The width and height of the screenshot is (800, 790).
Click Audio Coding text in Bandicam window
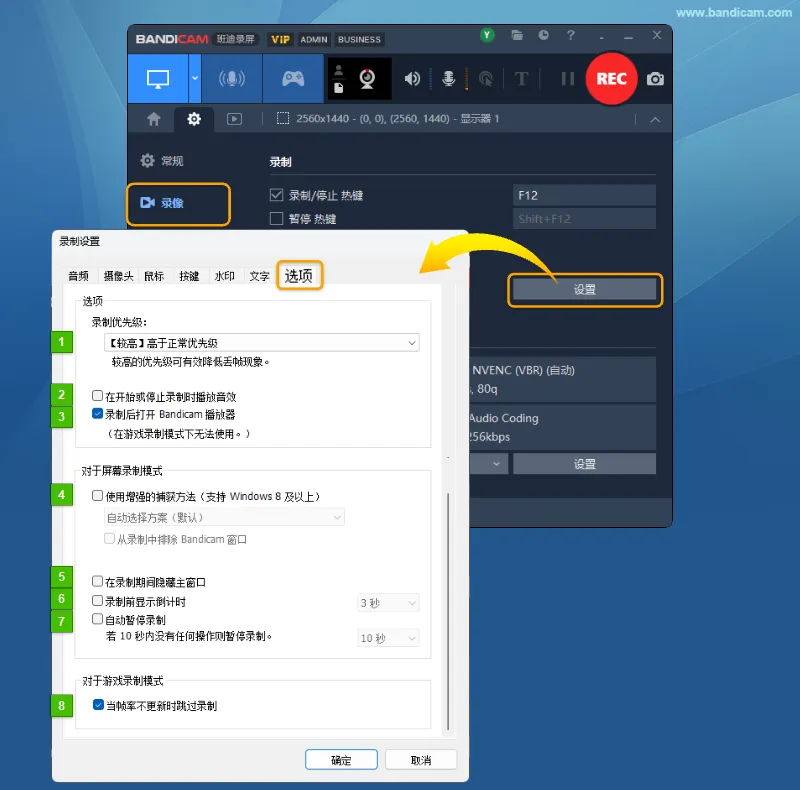click(x=504, y=418)
